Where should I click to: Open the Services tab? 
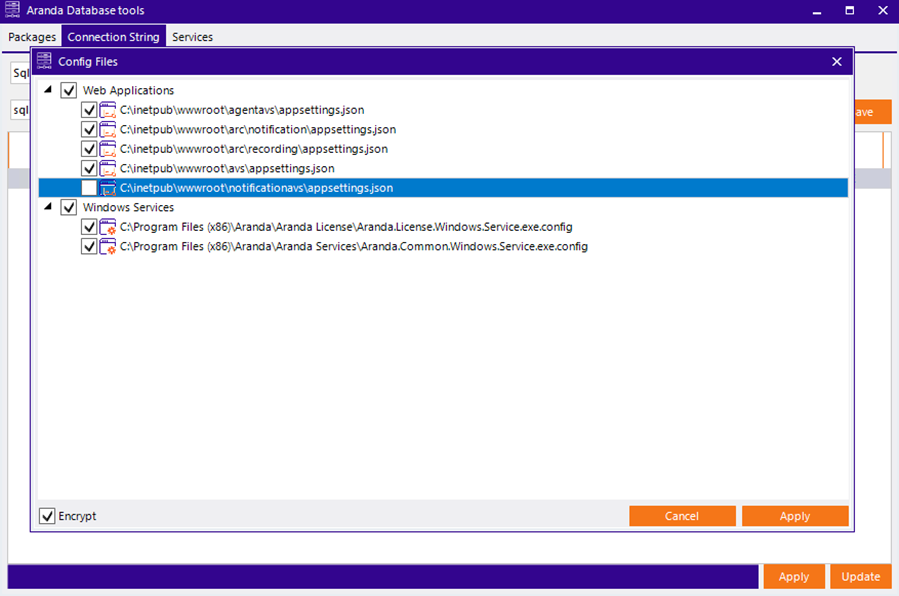point(193,37)
